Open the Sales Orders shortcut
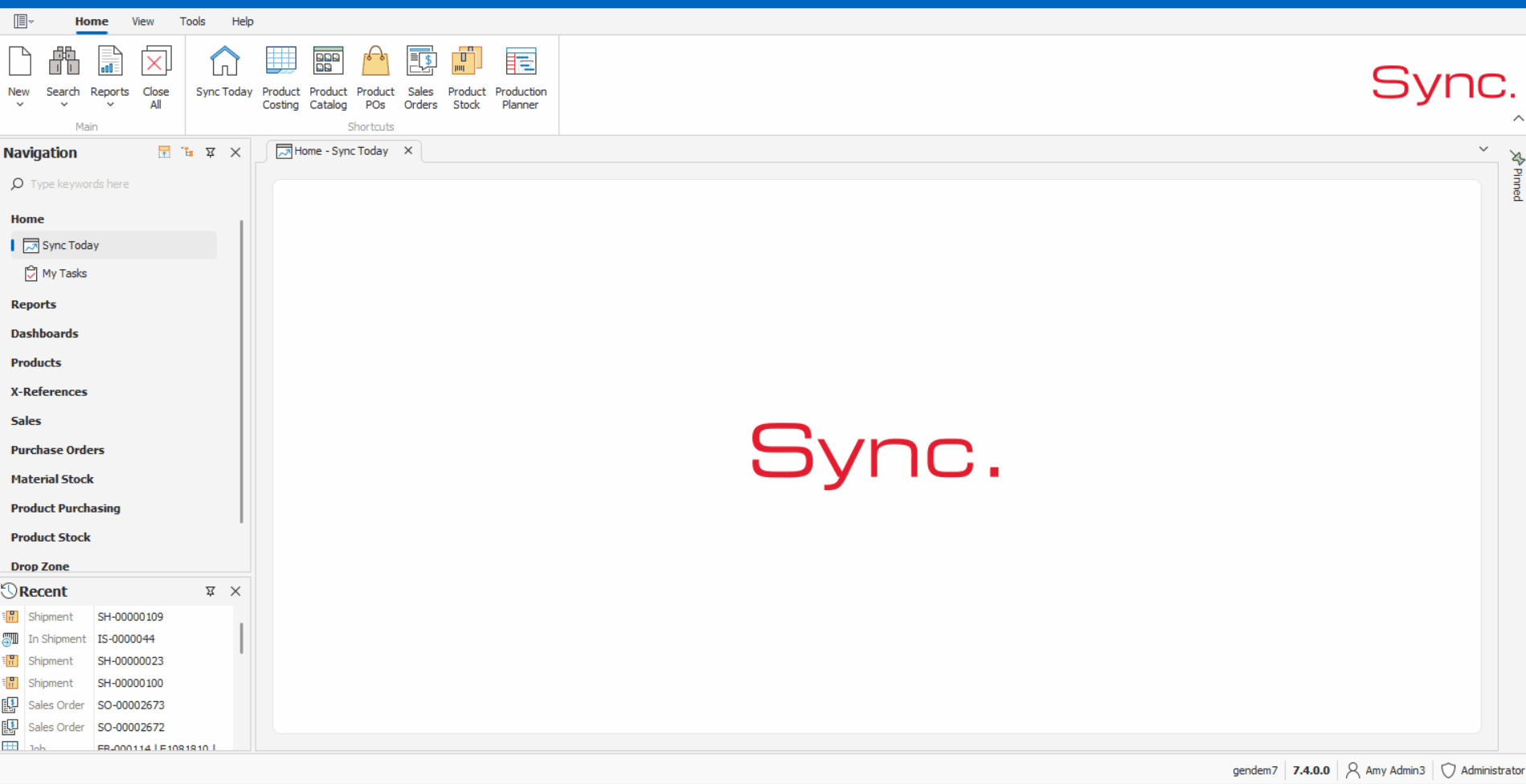 pyautogui.click(x=419, y=76)
